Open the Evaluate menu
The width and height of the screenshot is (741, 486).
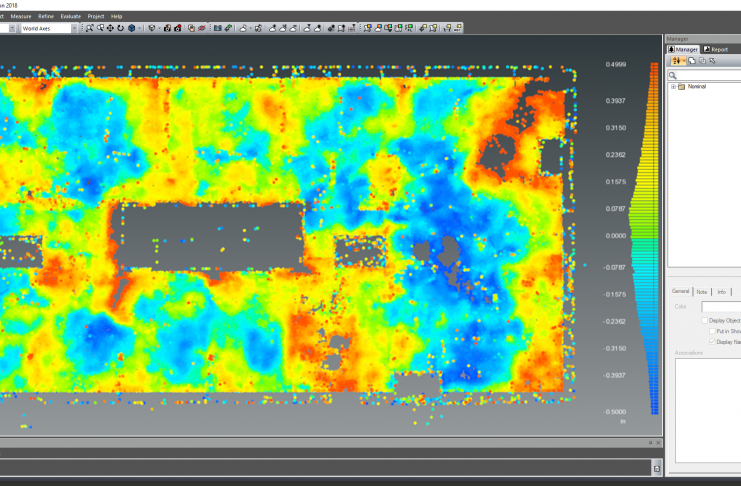[x=70, y=17]
